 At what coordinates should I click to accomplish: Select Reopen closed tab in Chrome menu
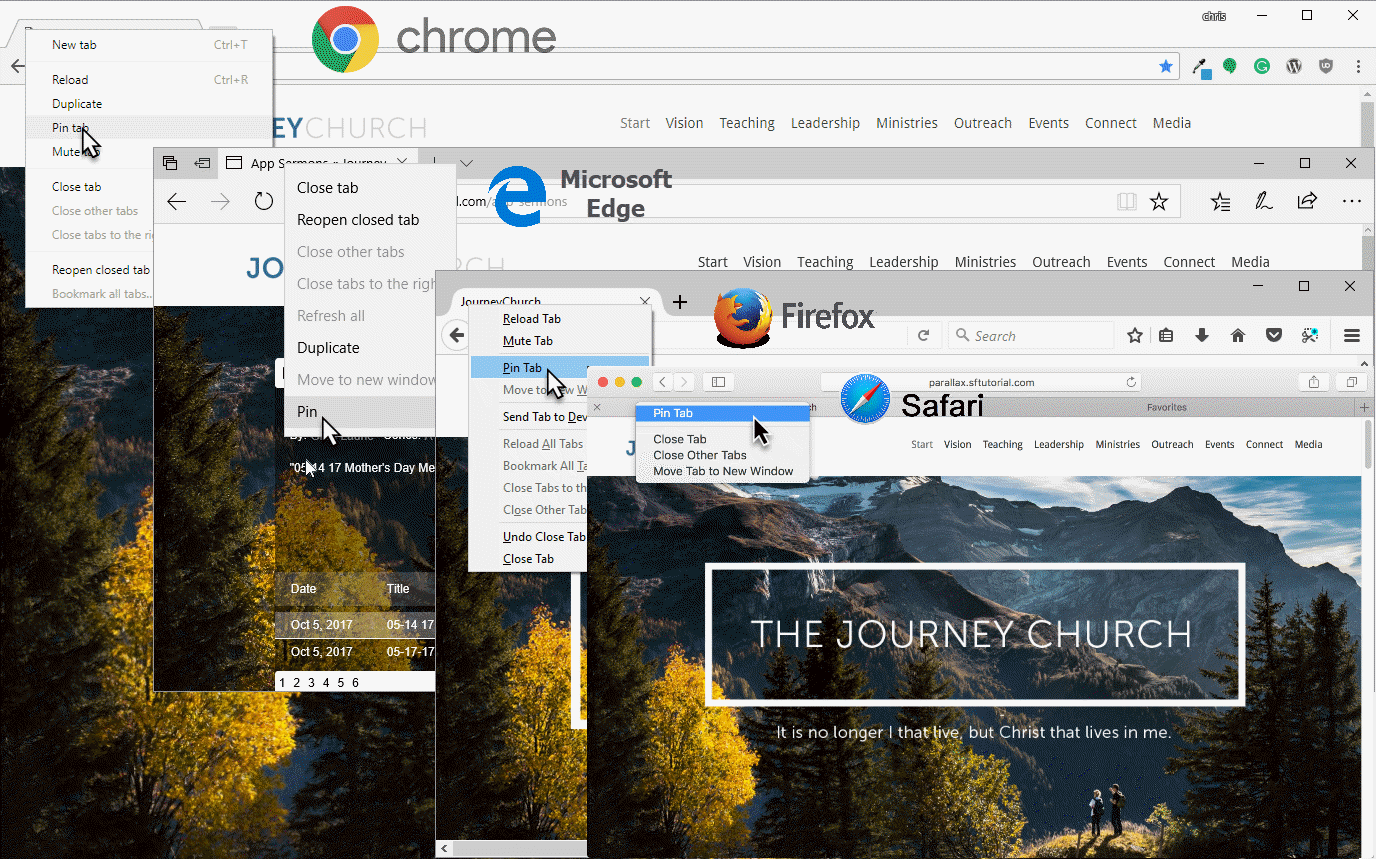(101, 270)
